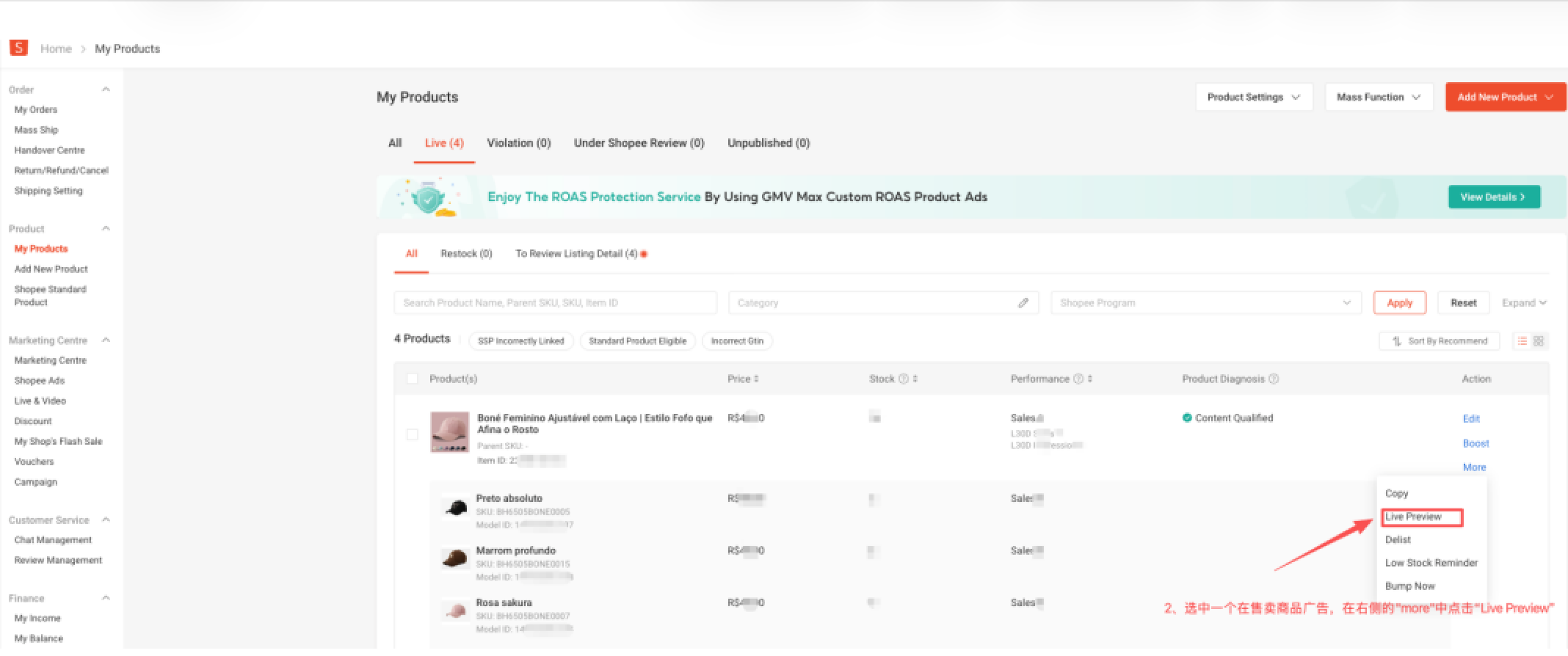This screenshot has width=1568, height=656.
Task: Click the Shopee logo icon
Action: tap(18, 48)
